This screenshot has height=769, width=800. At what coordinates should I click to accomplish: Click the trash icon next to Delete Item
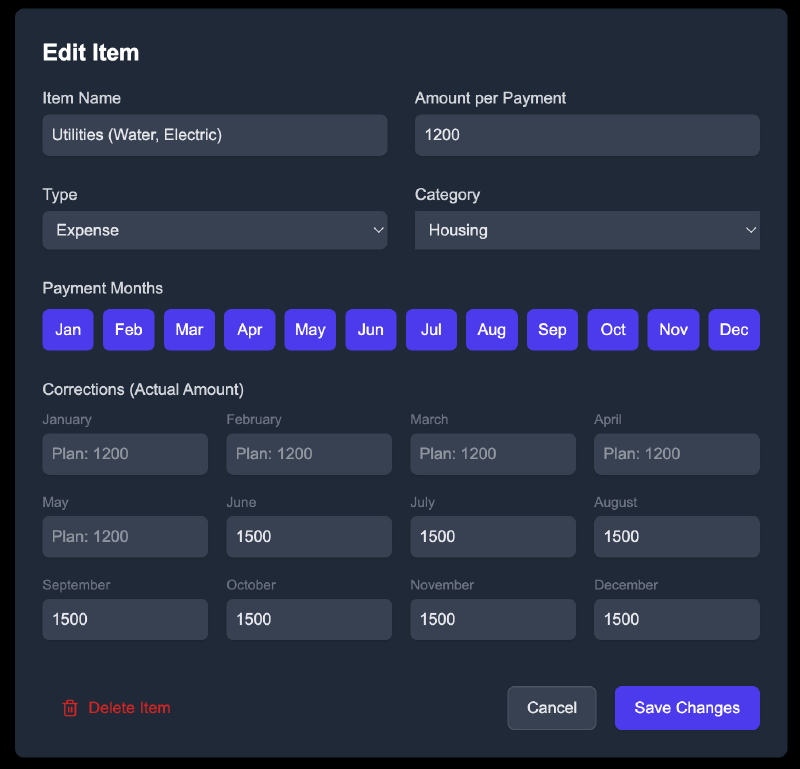click(x=70, y=708)
